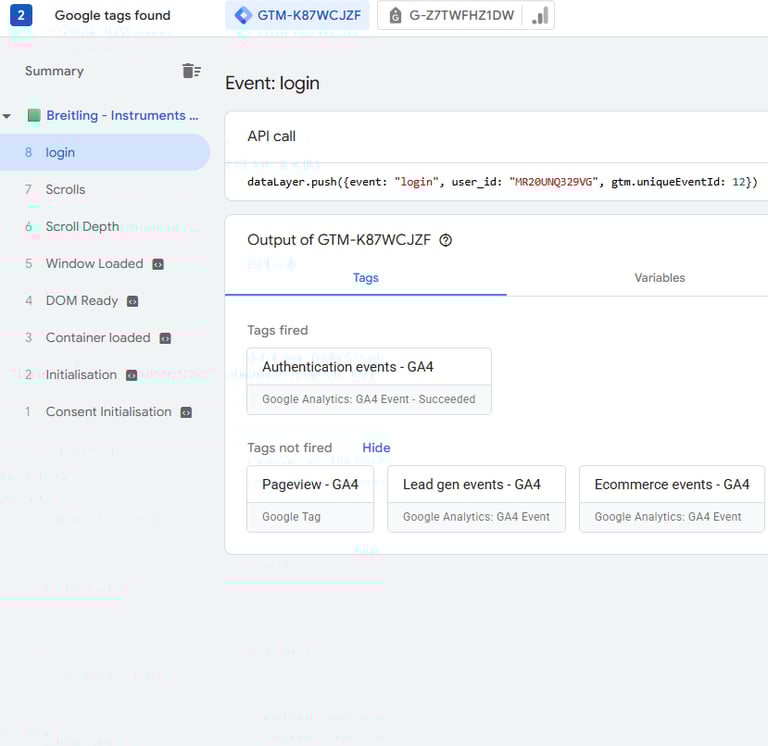Click the green page icon beside Breitling
The image size is (768, 746).
pos(34,116)
